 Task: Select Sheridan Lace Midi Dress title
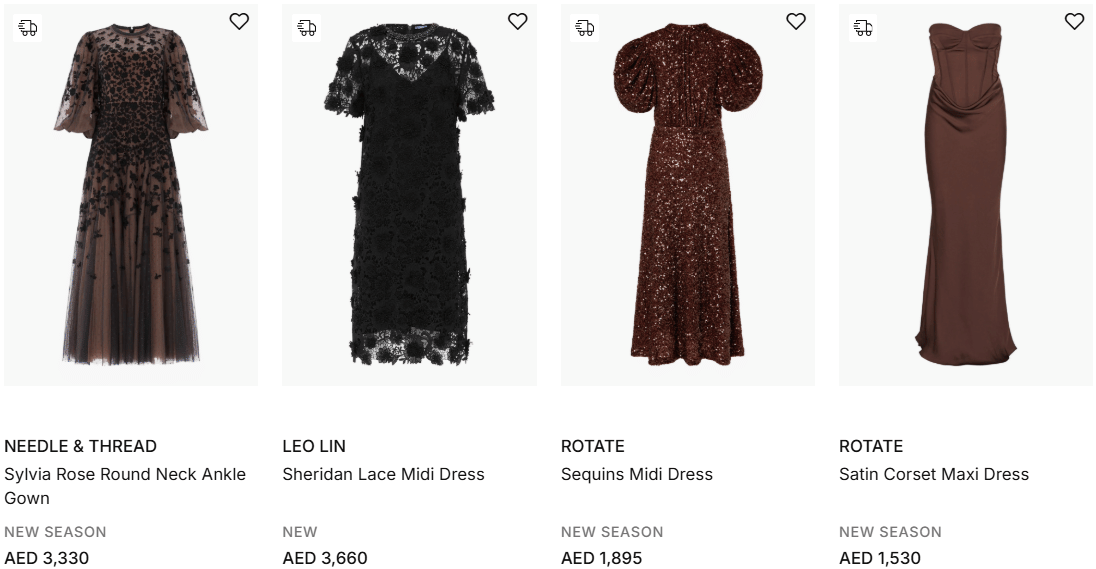pyautogui.click(x=383, y=474)
